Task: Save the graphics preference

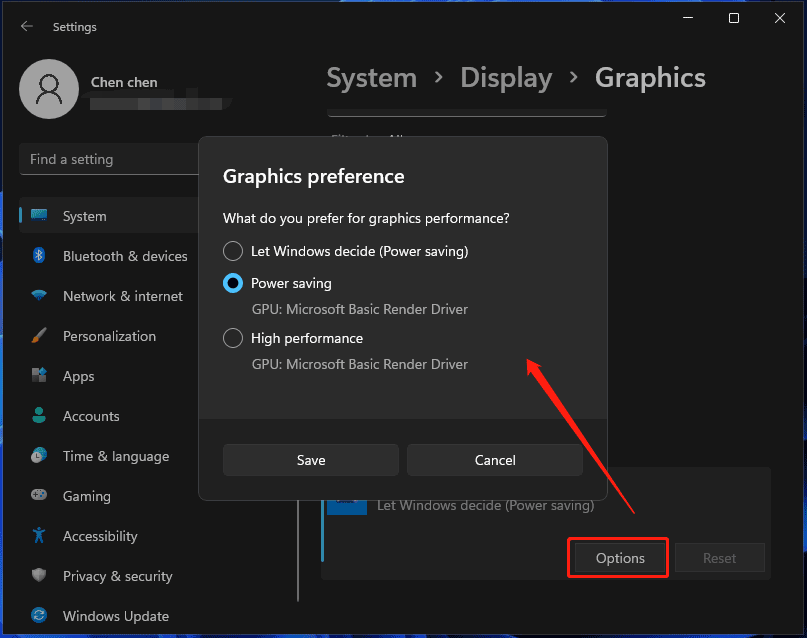Action: coord(310,460)
